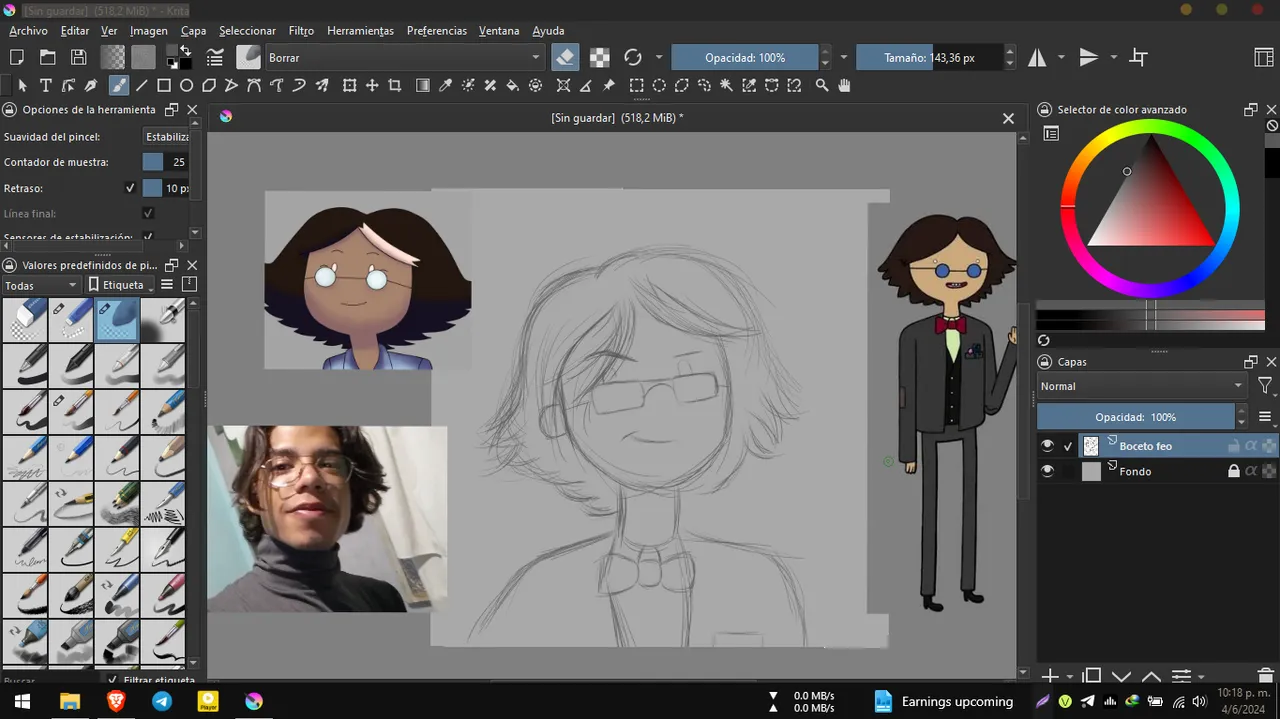Move the layer down with the arrow
Screen dimensions: 1280x719
[1121, 677]
